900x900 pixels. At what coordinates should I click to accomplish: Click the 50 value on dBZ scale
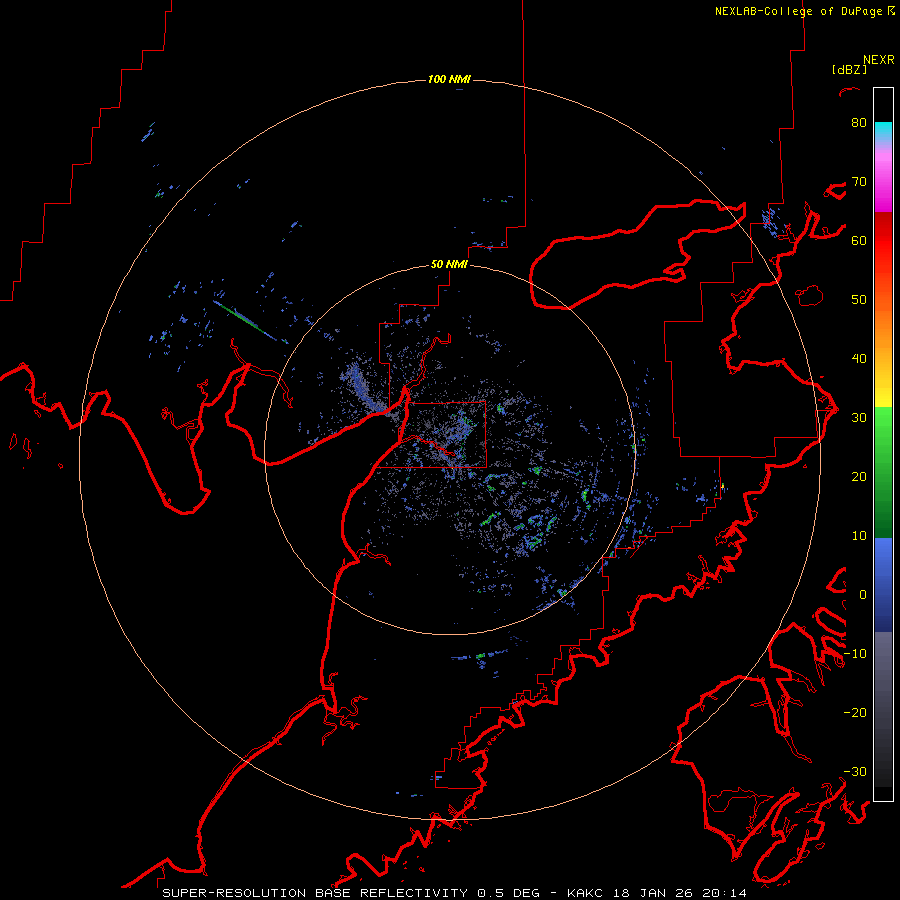(x=859, y=300)
